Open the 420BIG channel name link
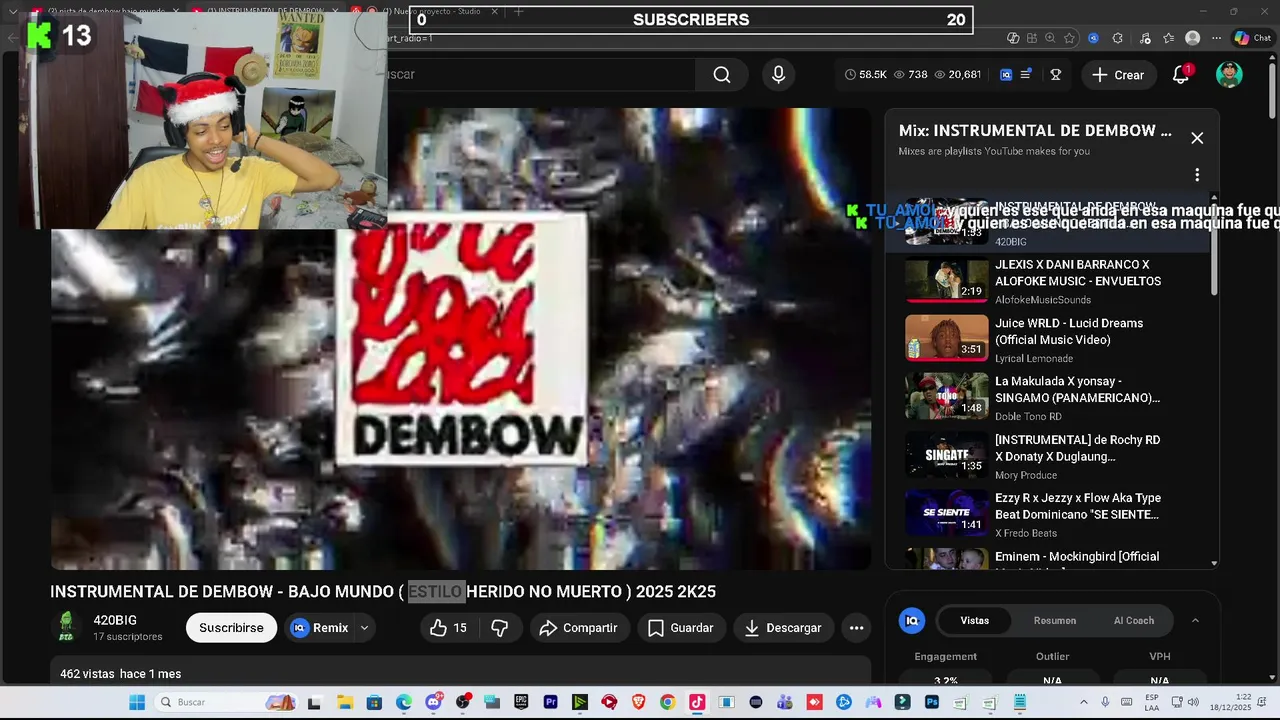 tap(115, 620)
